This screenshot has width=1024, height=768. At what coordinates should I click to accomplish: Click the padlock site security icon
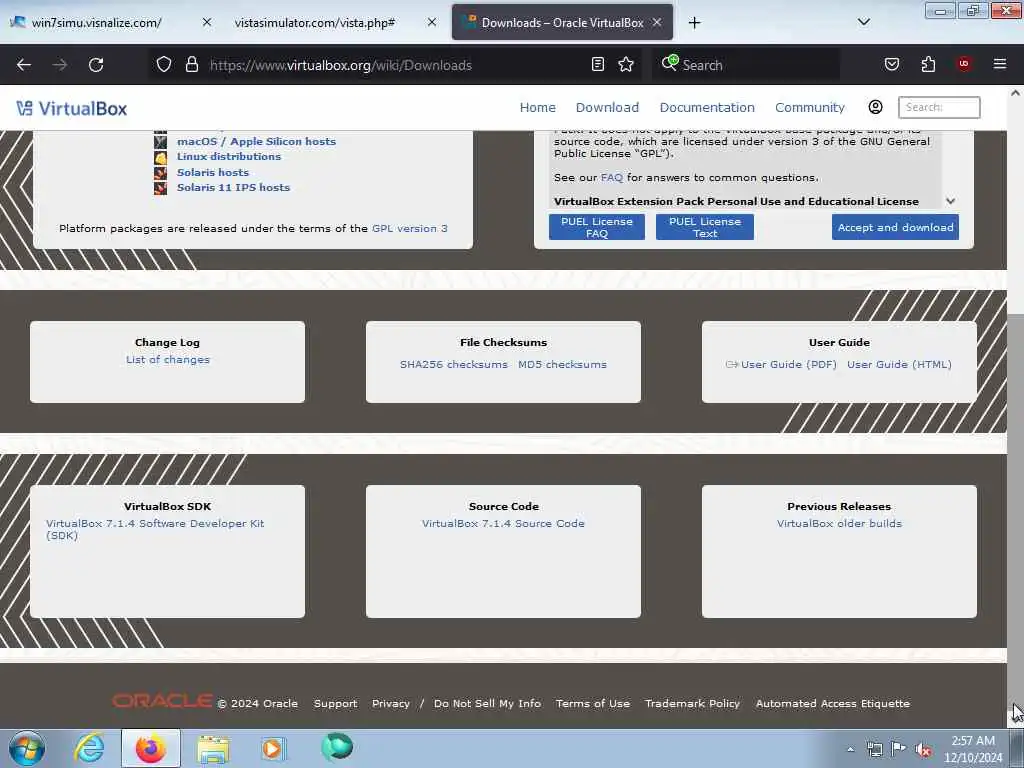(191, 64)
